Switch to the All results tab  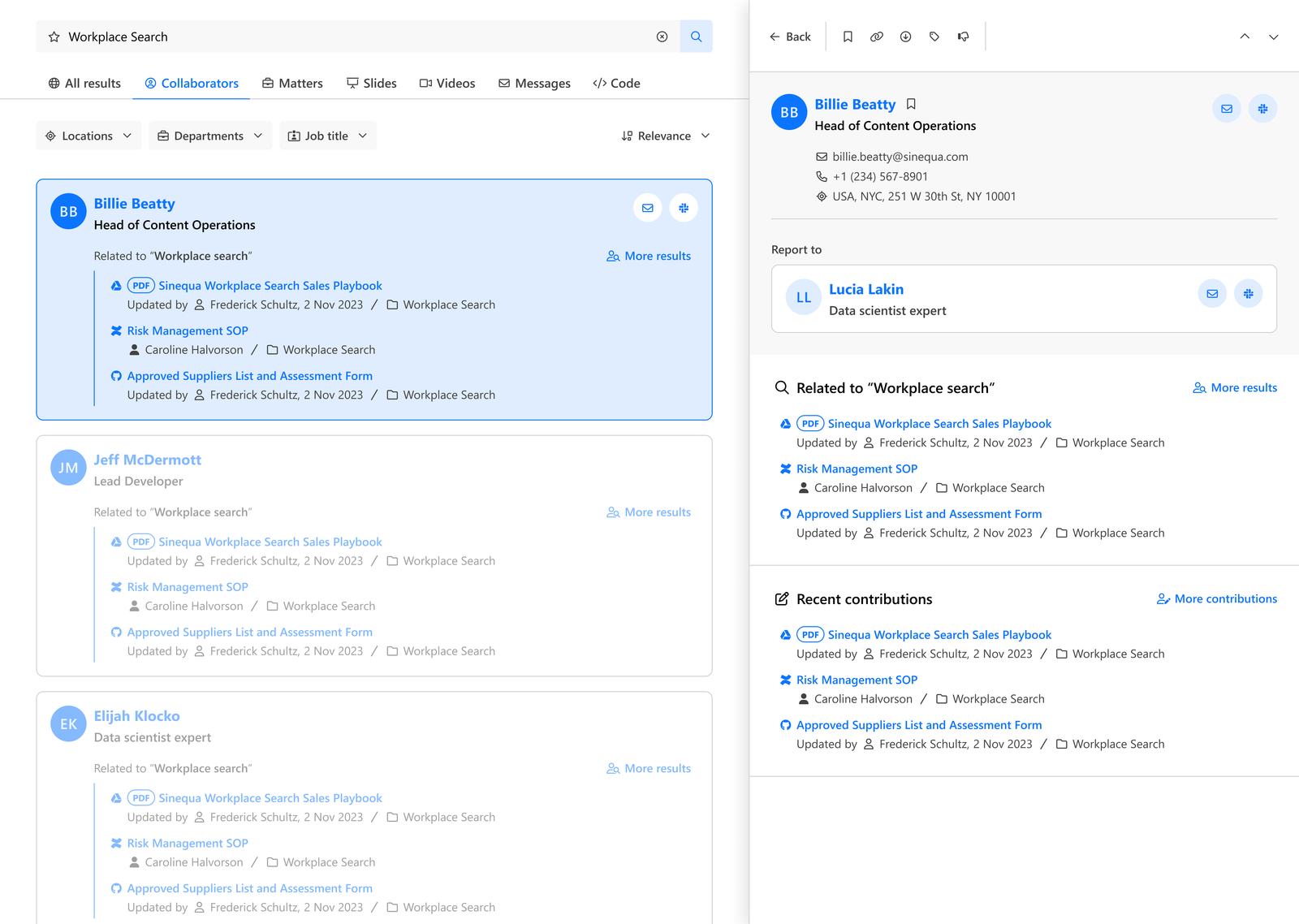tap(84, 83)
